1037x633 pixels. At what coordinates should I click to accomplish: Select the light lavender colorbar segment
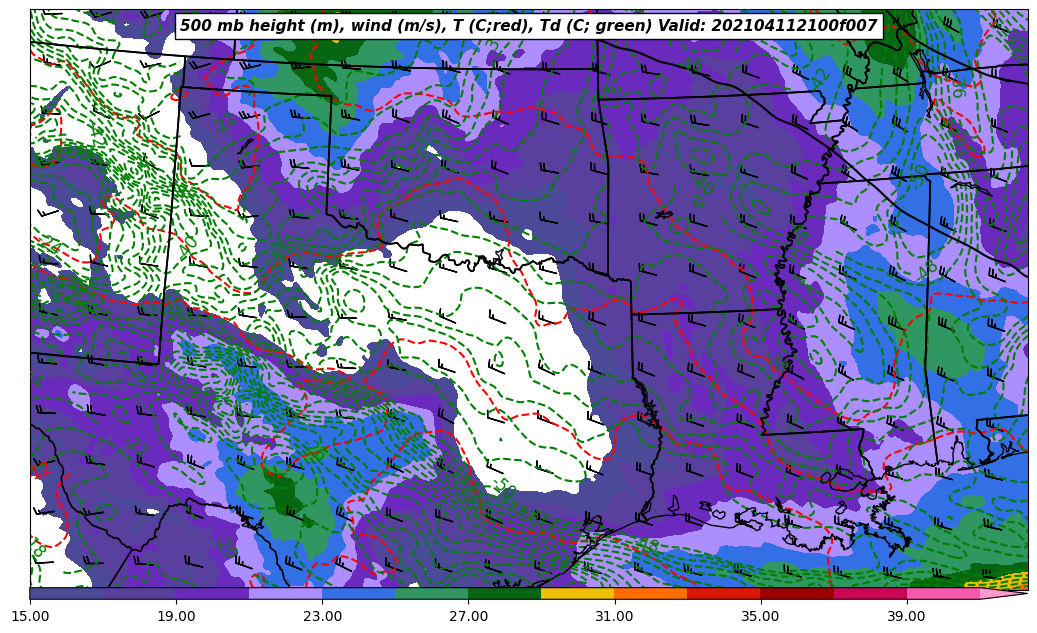[x=285, y=593]
